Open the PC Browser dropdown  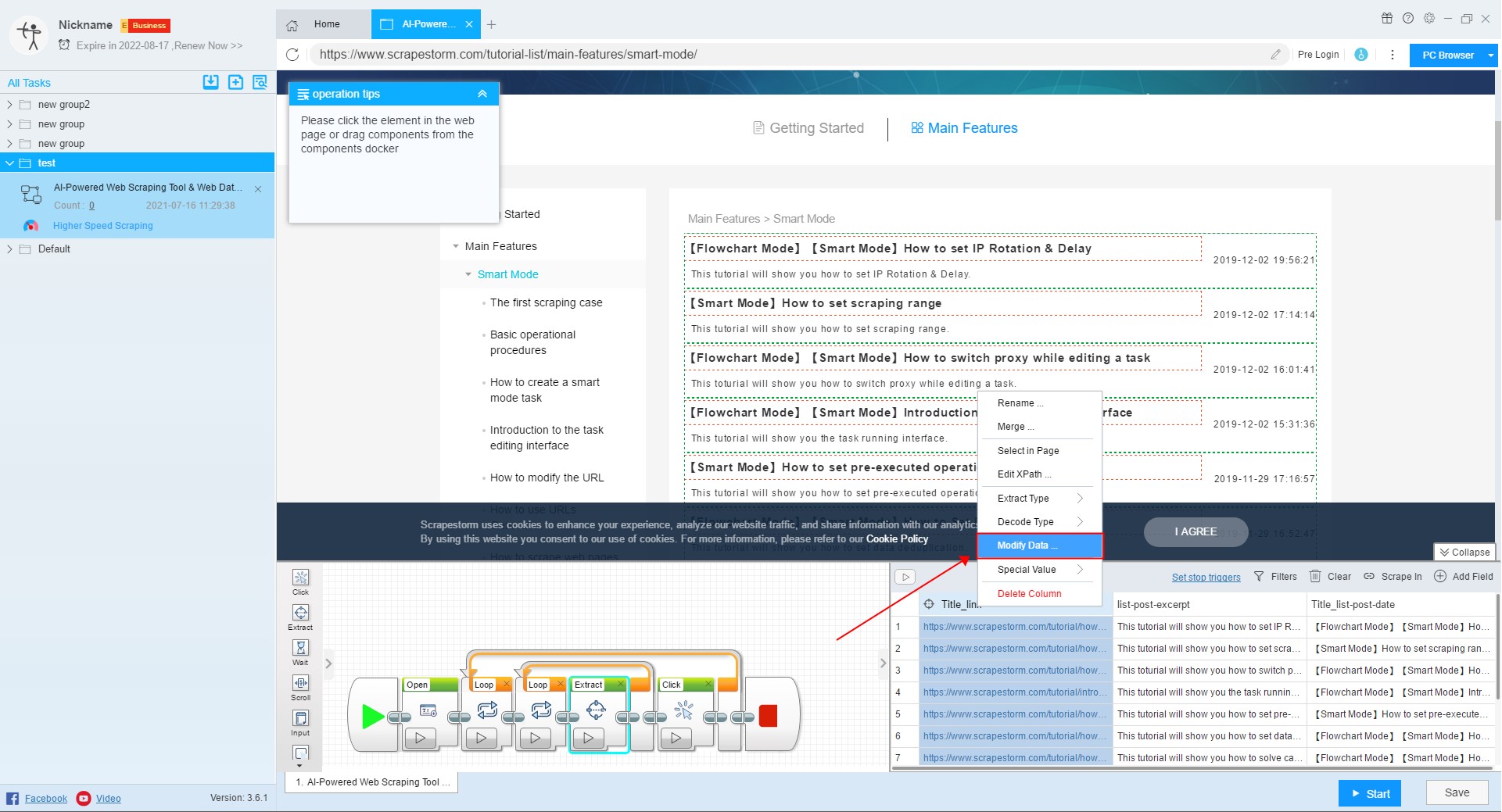point(1490,55)
